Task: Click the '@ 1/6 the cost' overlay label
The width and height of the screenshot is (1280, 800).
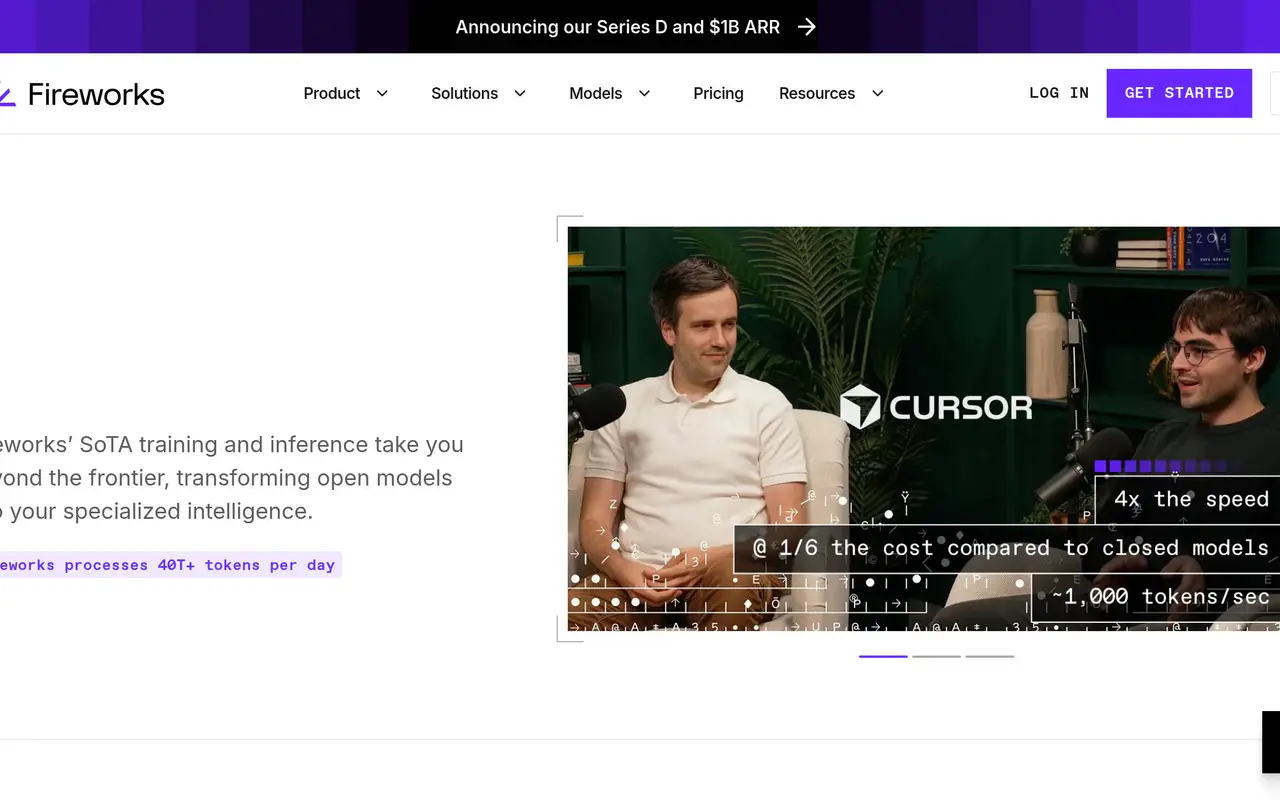Action: 1008,548
